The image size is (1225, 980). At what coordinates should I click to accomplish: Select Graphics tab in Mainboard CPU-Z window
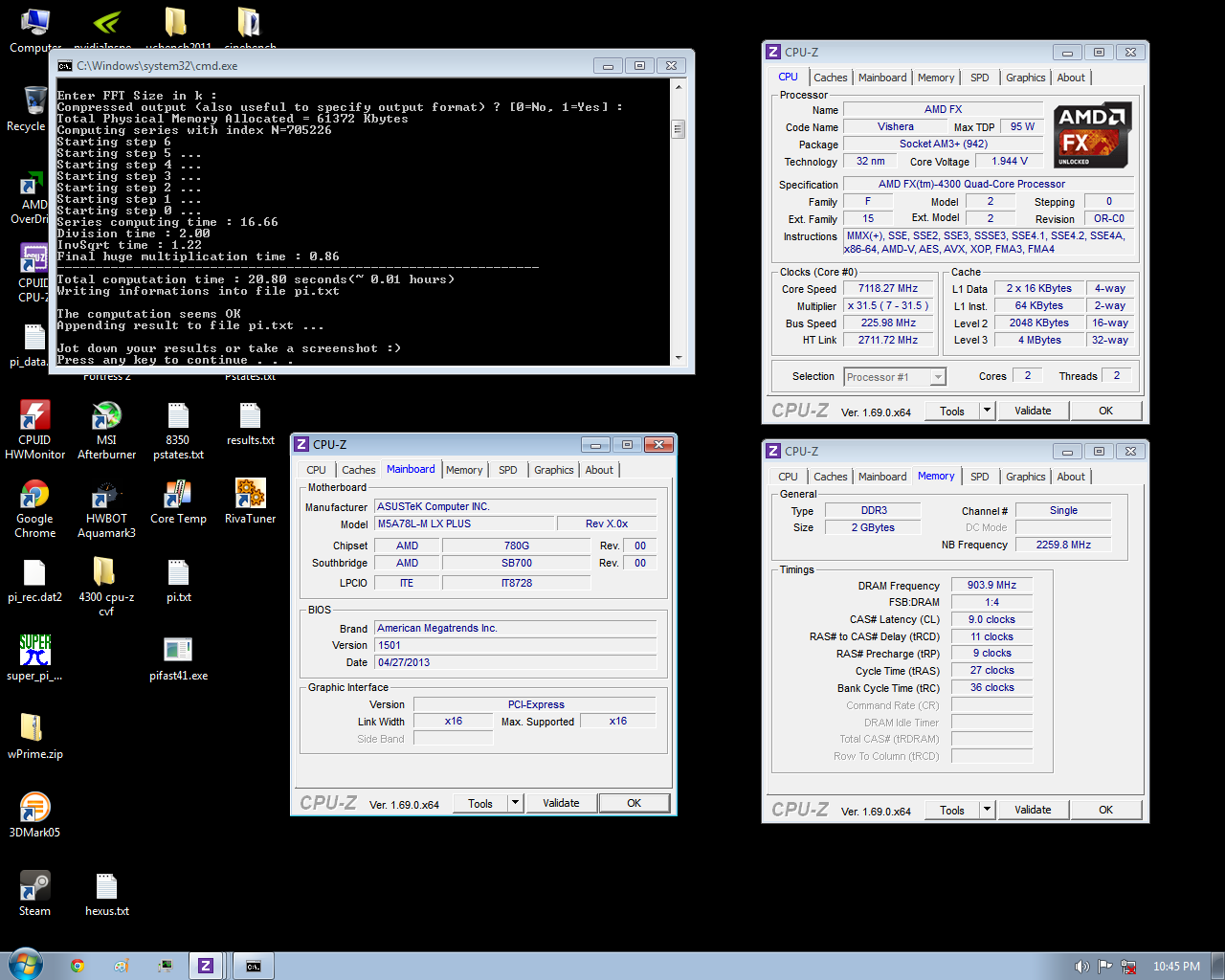click(554, 470)
